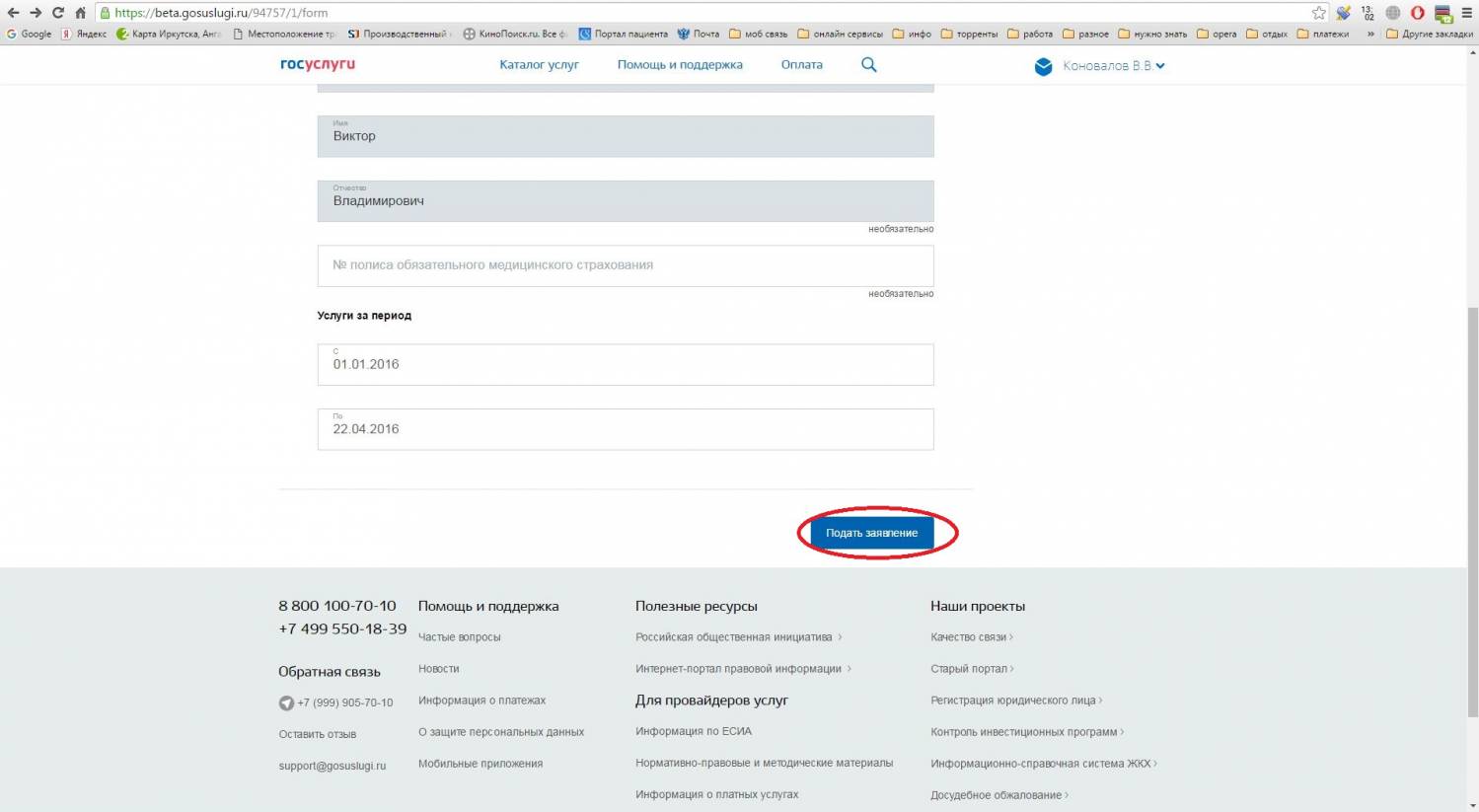Open Информация о платежах footer link

[481, 701]
